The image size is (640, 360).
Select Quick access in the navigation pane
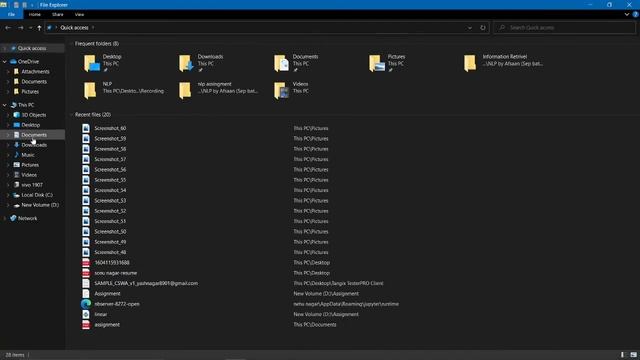(32, 48)
